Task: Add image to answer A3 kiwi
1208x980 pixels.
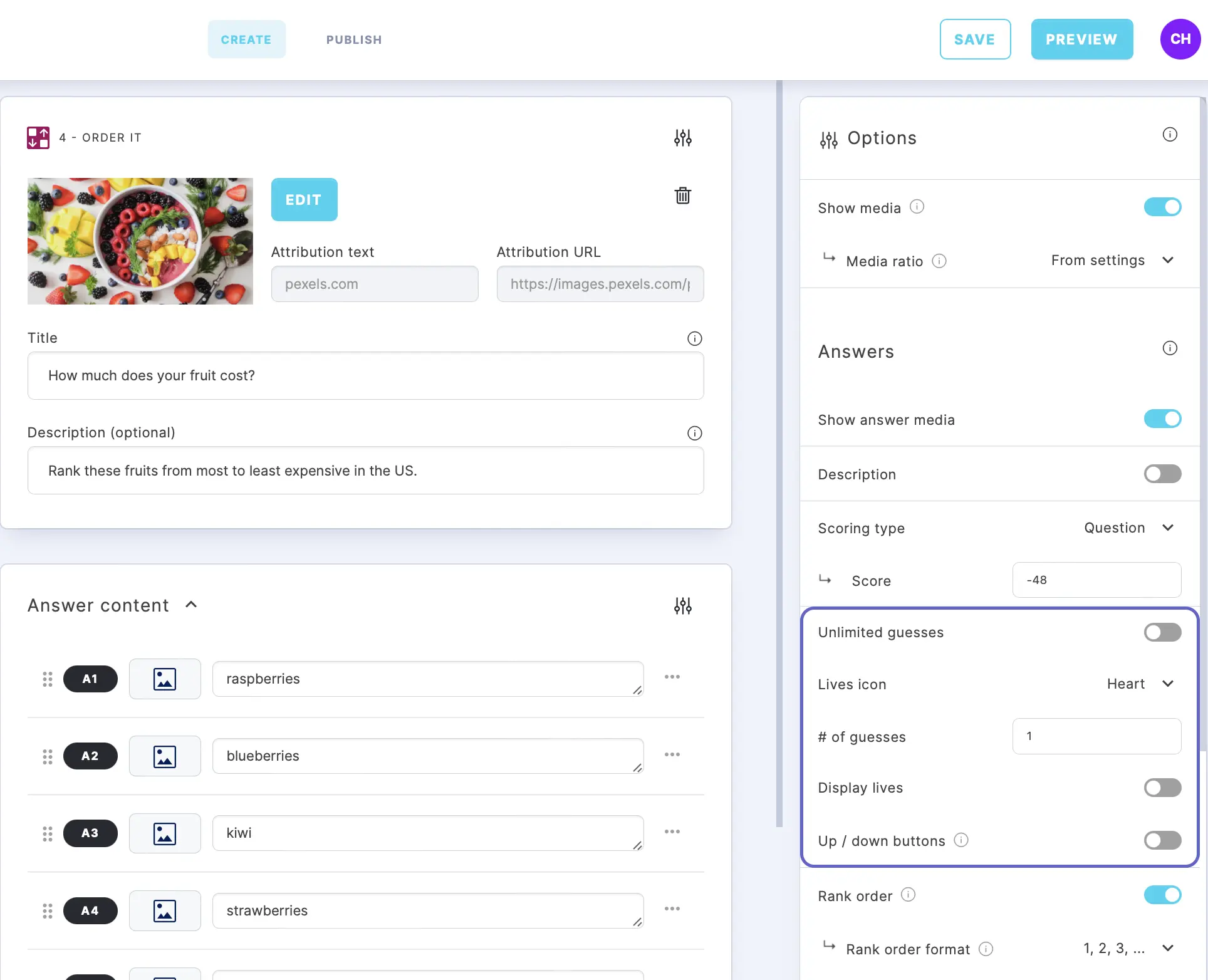Action: click(x=165, y=833)
